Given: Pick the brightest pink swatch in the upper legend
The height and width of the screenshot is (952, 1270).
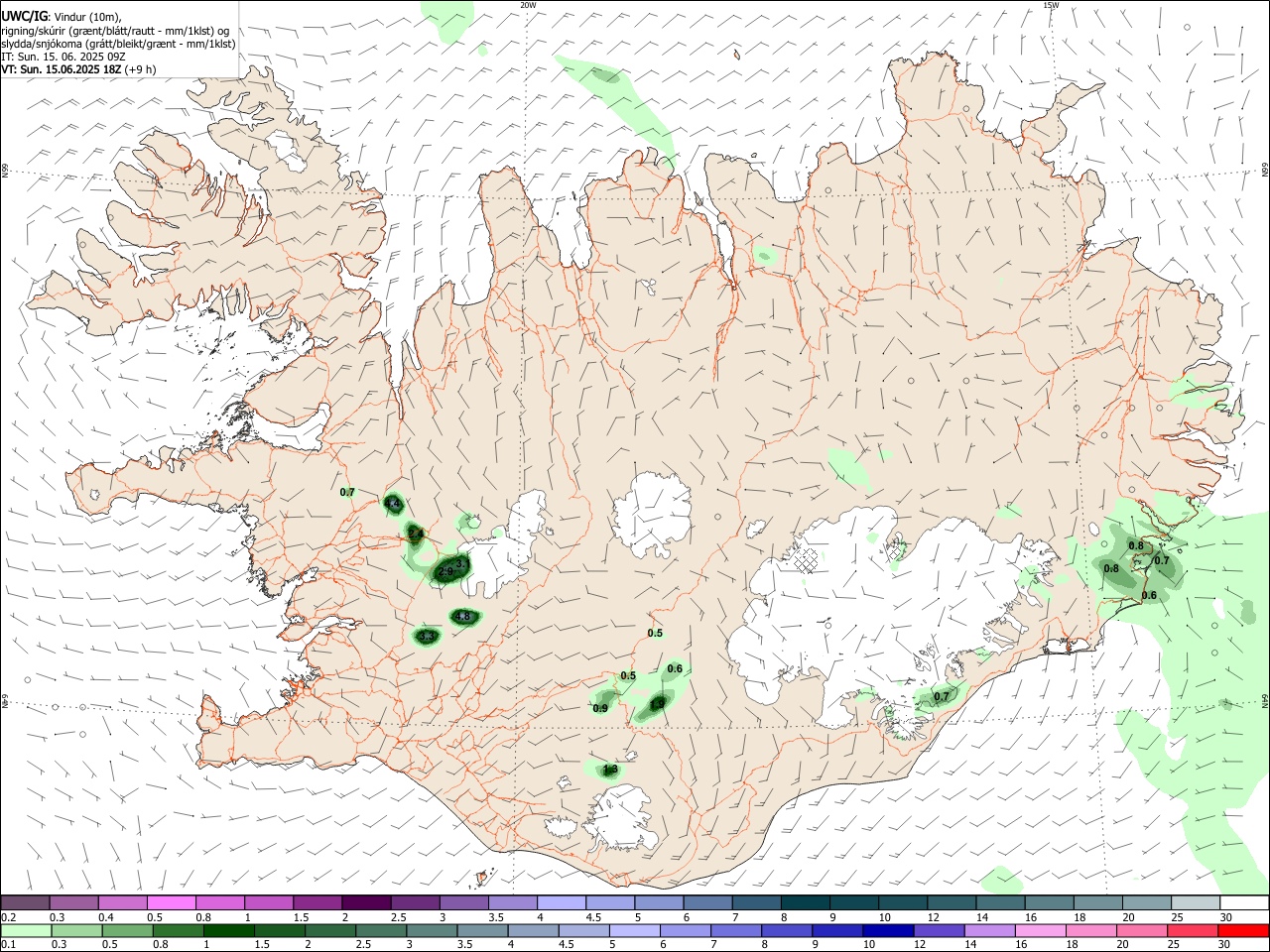Looking at the screenshot, I should [171, 903].
